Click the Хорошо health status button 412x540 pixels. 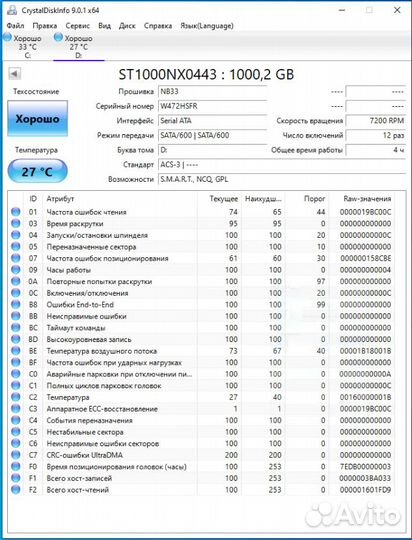(x=38, y=119)
